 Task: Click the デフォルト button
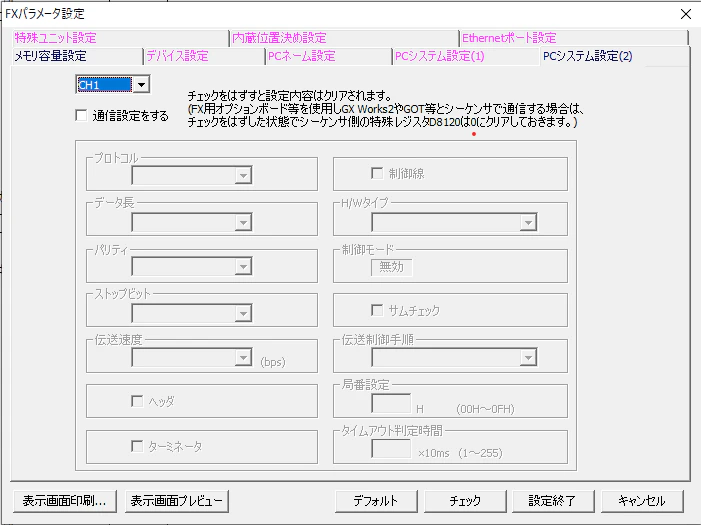pos(376,501)
